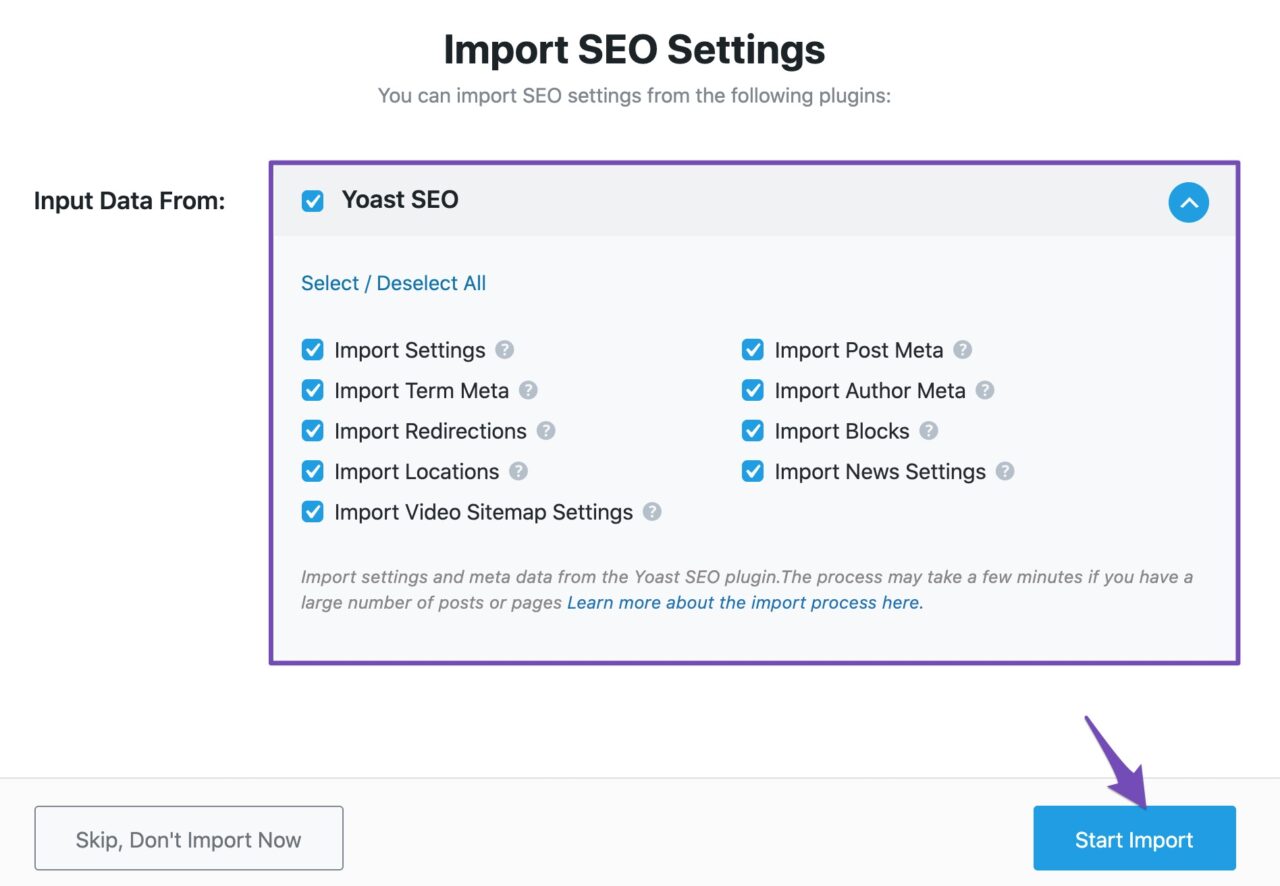Click help icon beside Import Redirections
Image resolution: width=1280 pixels, height=886 pixels.
click(546, 431)
